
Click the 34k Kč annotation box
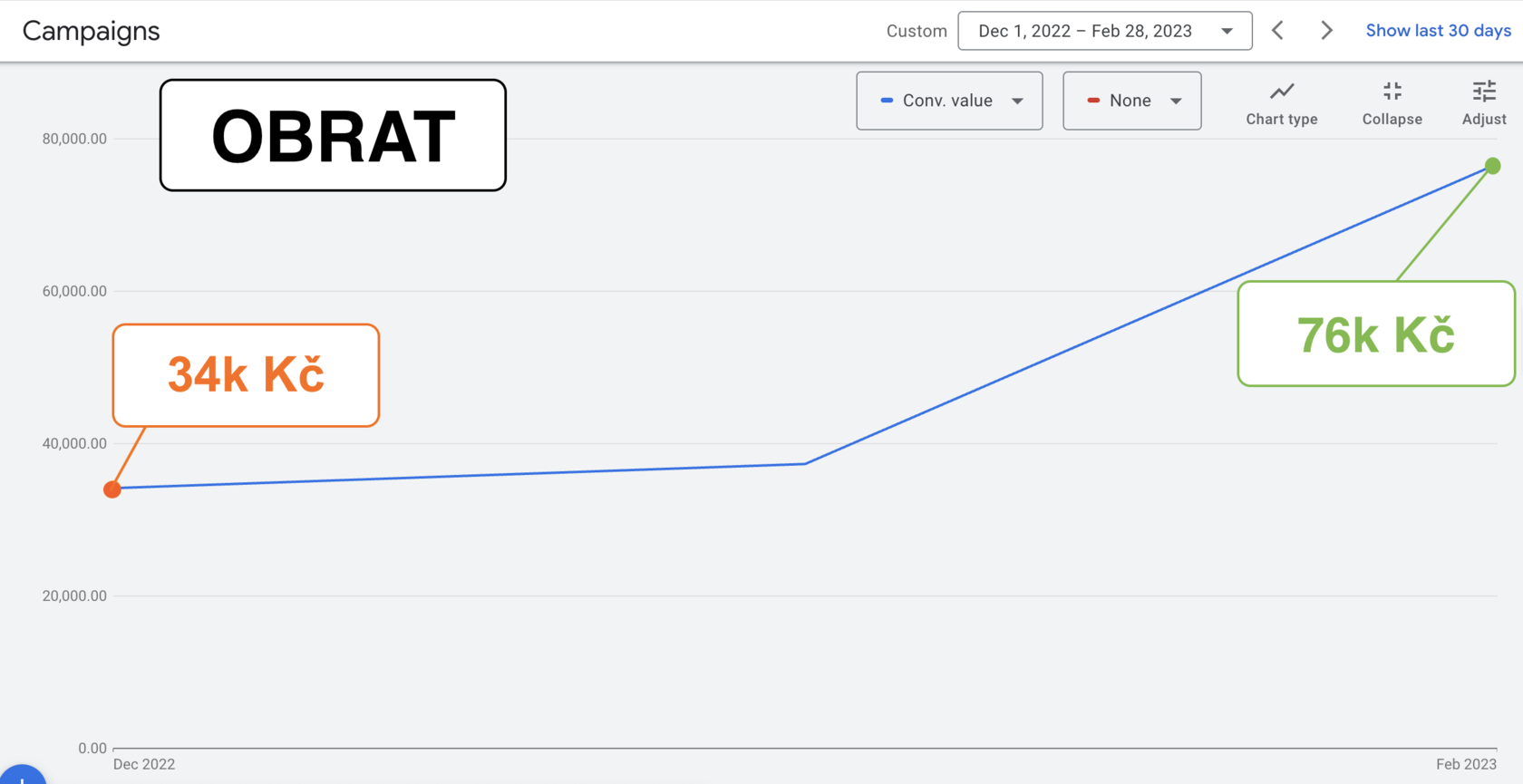pyautogui.click(x=246, y=375)
